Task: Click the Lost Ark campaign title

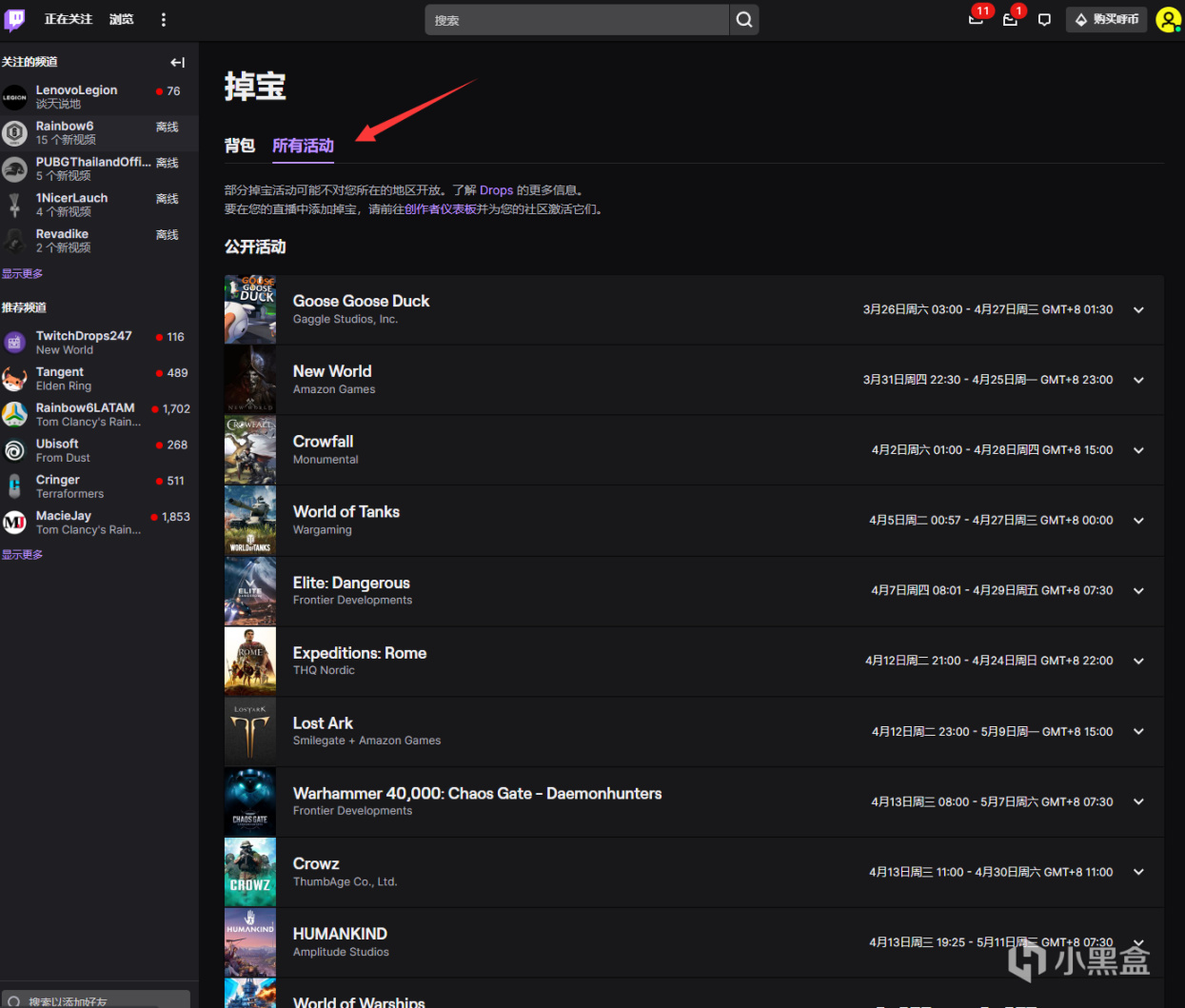Action: (323, 723)
